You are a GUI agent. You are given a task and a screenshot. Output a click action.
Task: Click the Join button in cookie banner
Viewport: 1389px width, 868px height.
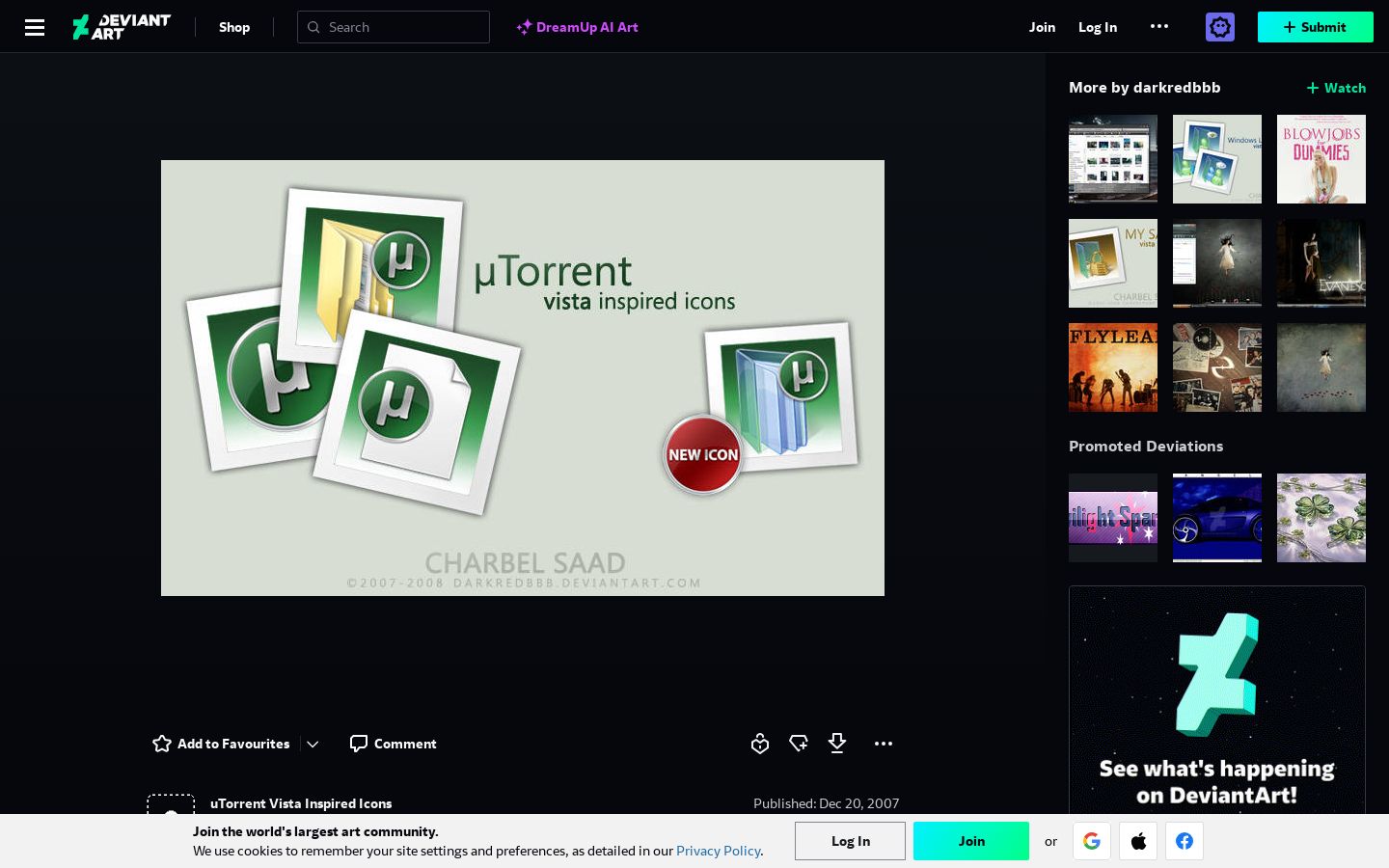click(x=971, y=841)
